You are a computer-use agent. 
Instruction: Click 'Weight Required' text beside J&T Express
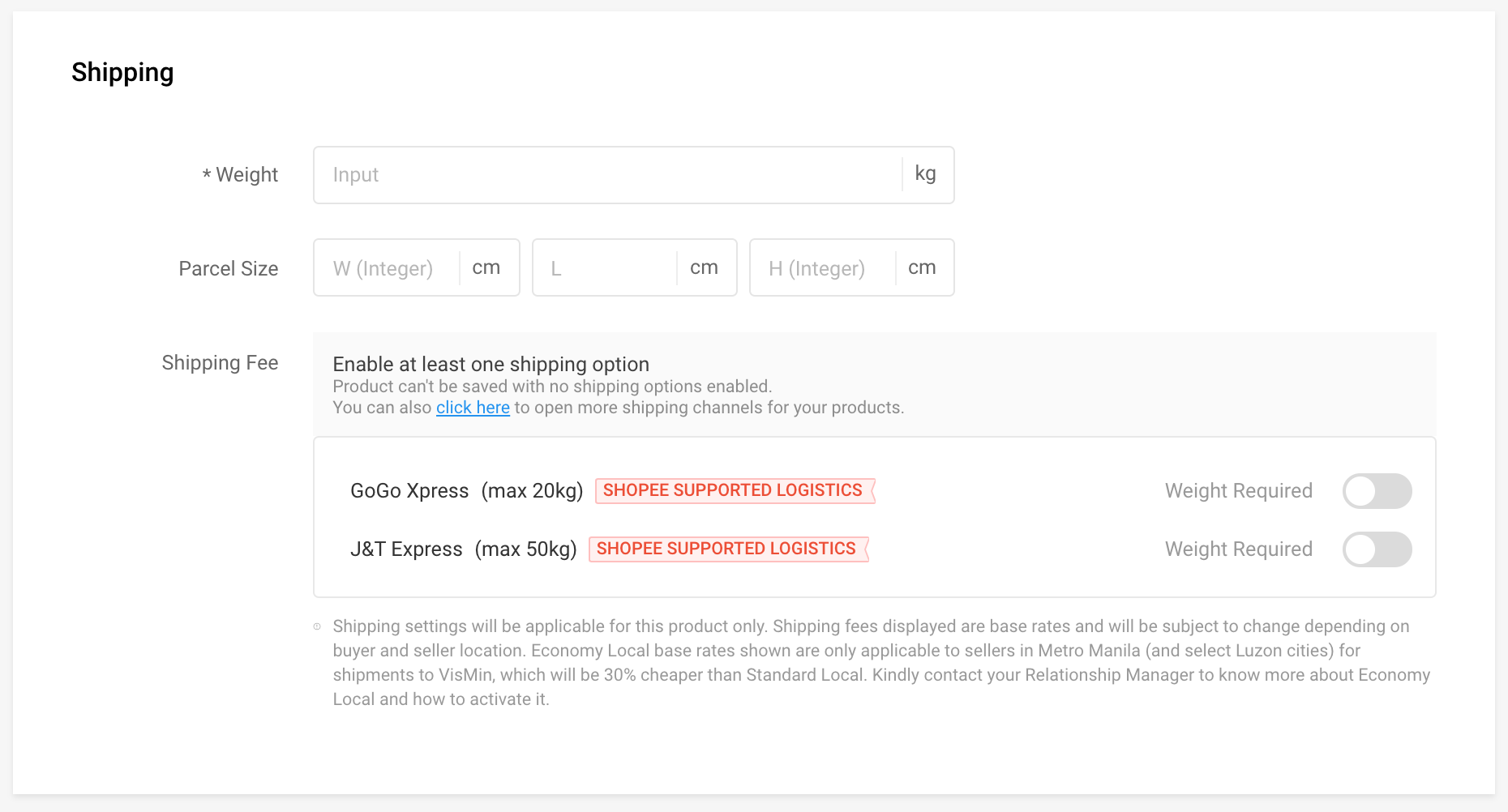1238,549
